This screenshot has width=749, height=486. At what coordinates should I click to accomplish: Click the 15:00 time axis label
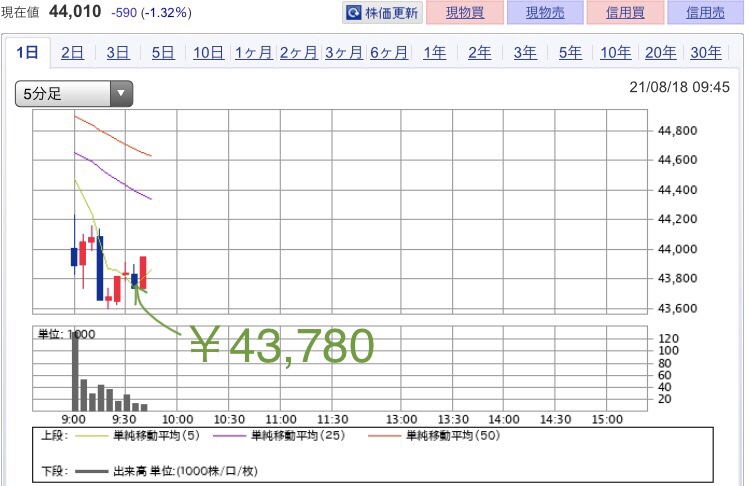(607, 420)
